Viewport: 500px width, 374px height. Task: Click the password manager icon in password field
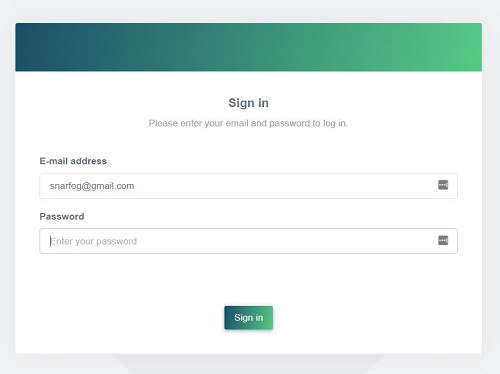[x=443, y=240]
